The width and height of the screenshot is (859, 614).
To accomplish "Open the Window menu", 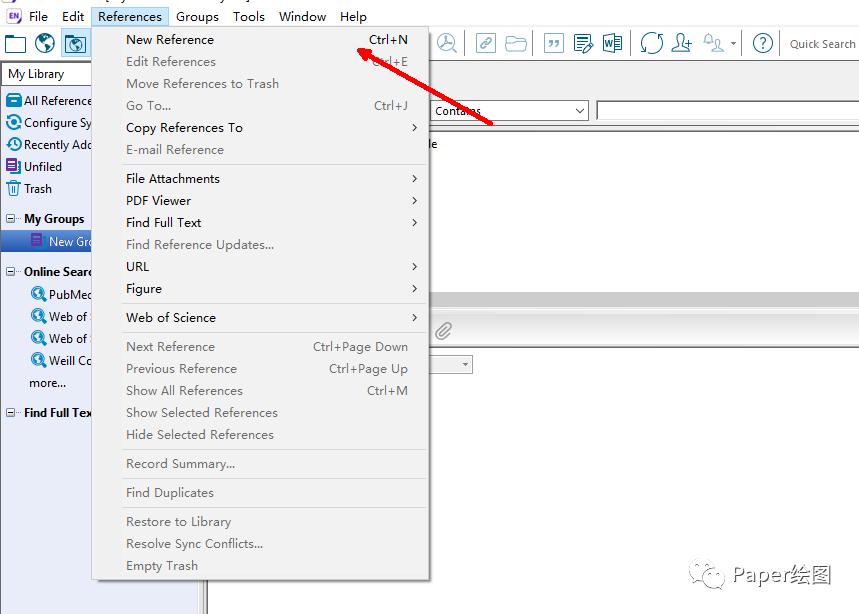I will tap(302, 16).
